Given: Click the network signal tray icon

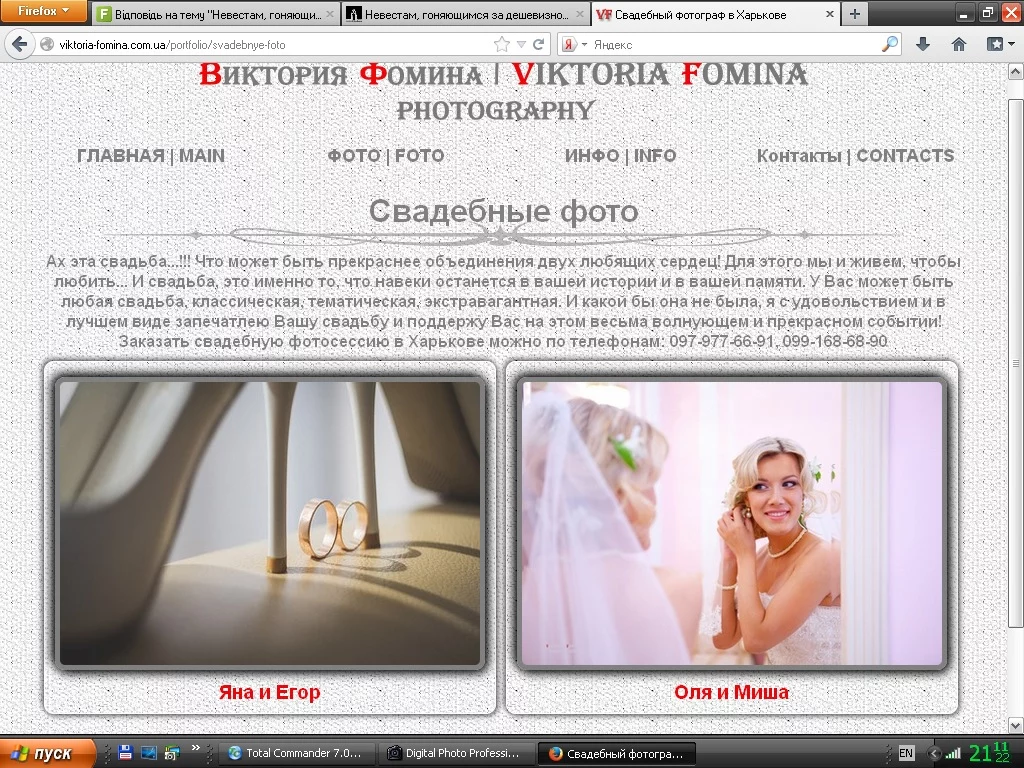Looking at the screenshot, I should click(953, 754).
